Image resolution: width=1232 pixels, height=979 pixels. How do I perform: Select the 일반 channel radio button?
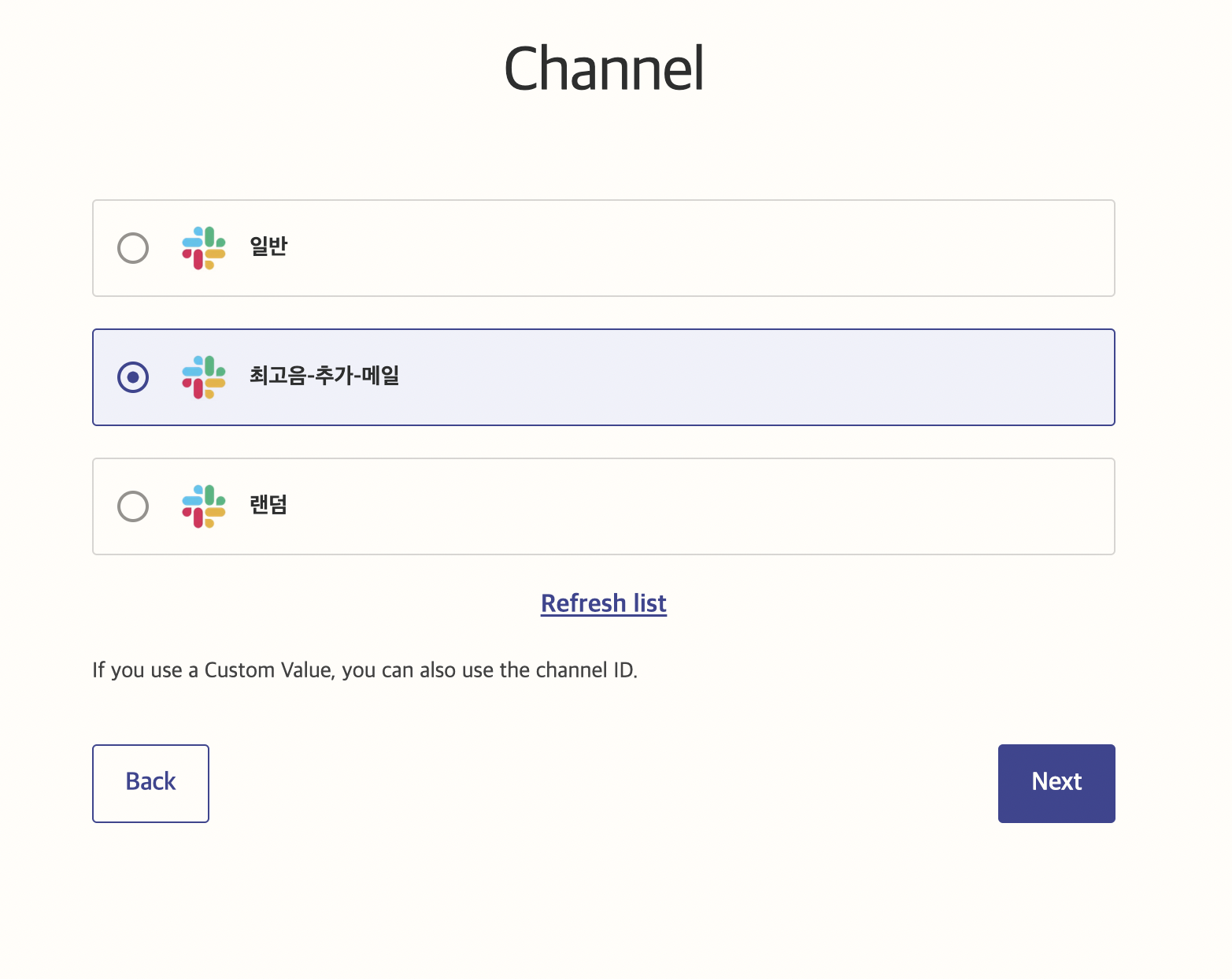(x=133, y=248)
